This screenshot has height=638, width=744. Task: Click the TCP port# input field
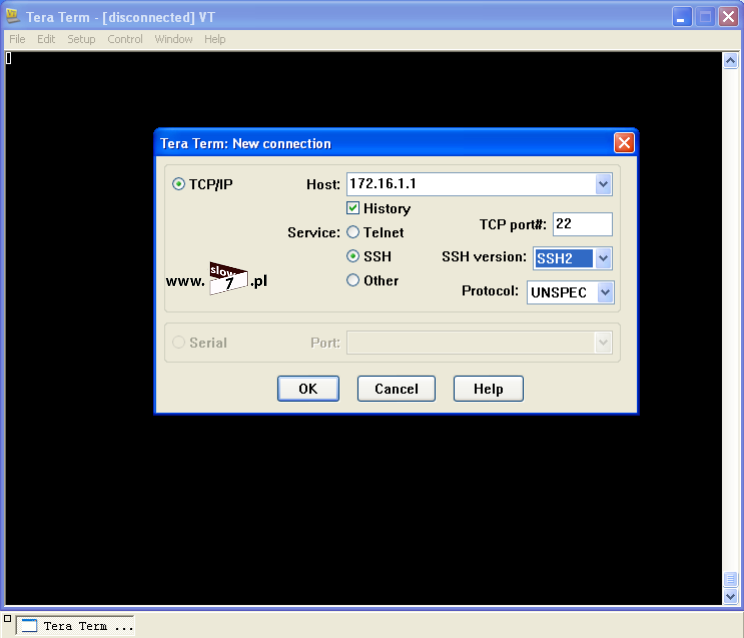point(583,224)
